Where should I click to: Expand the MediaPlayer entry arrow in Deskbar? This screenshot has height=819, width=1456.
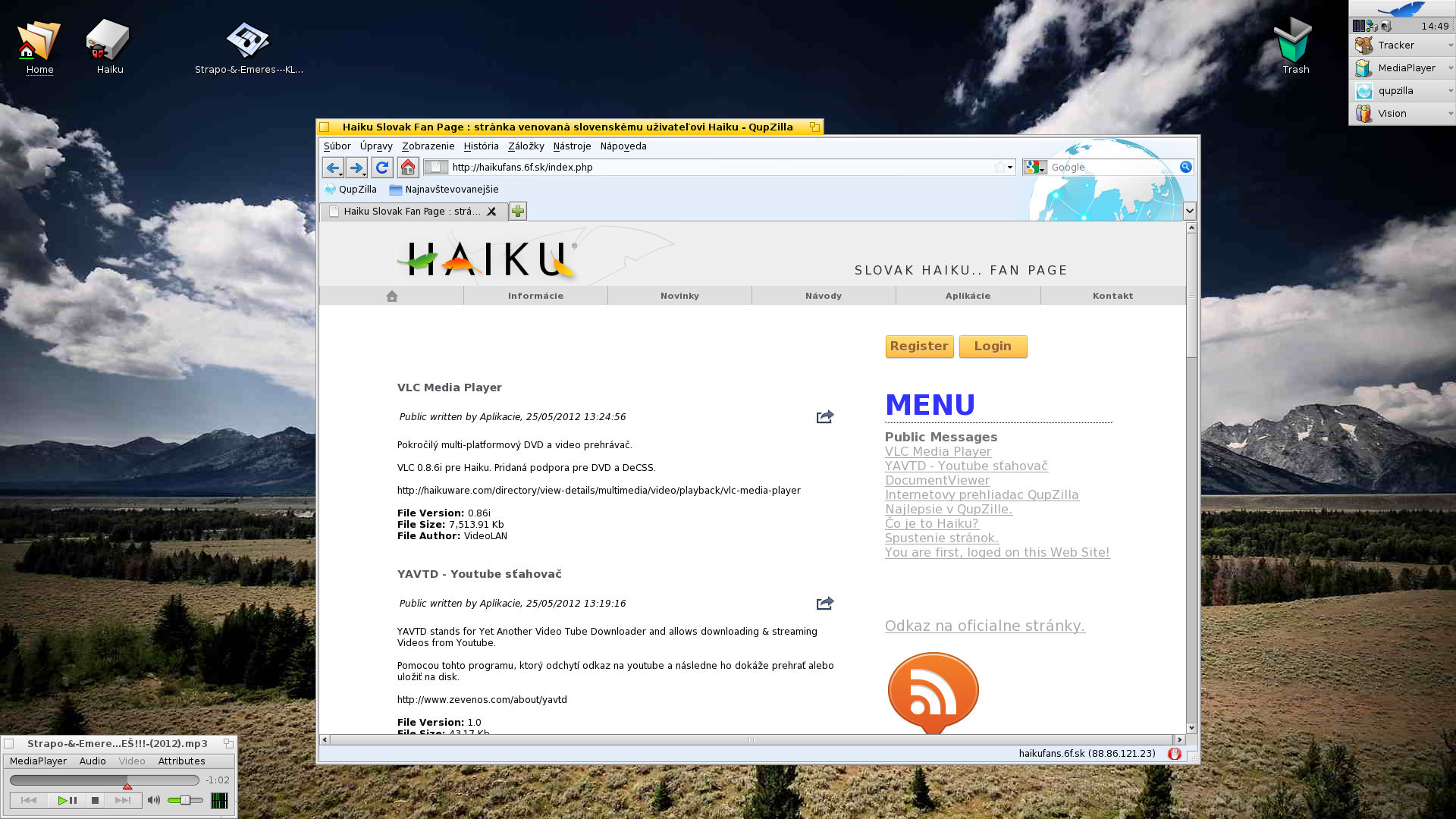pos(1450,68)
